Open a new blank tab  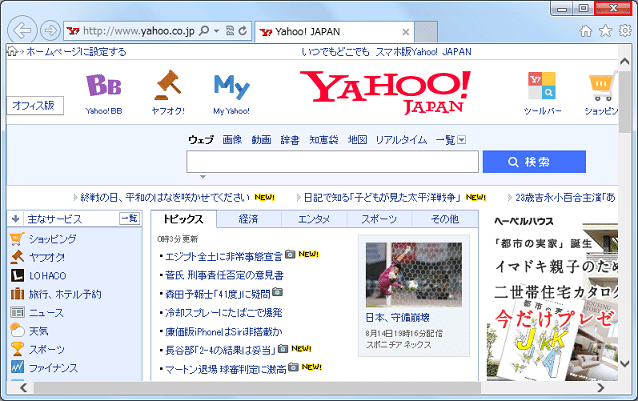point(426,32)
